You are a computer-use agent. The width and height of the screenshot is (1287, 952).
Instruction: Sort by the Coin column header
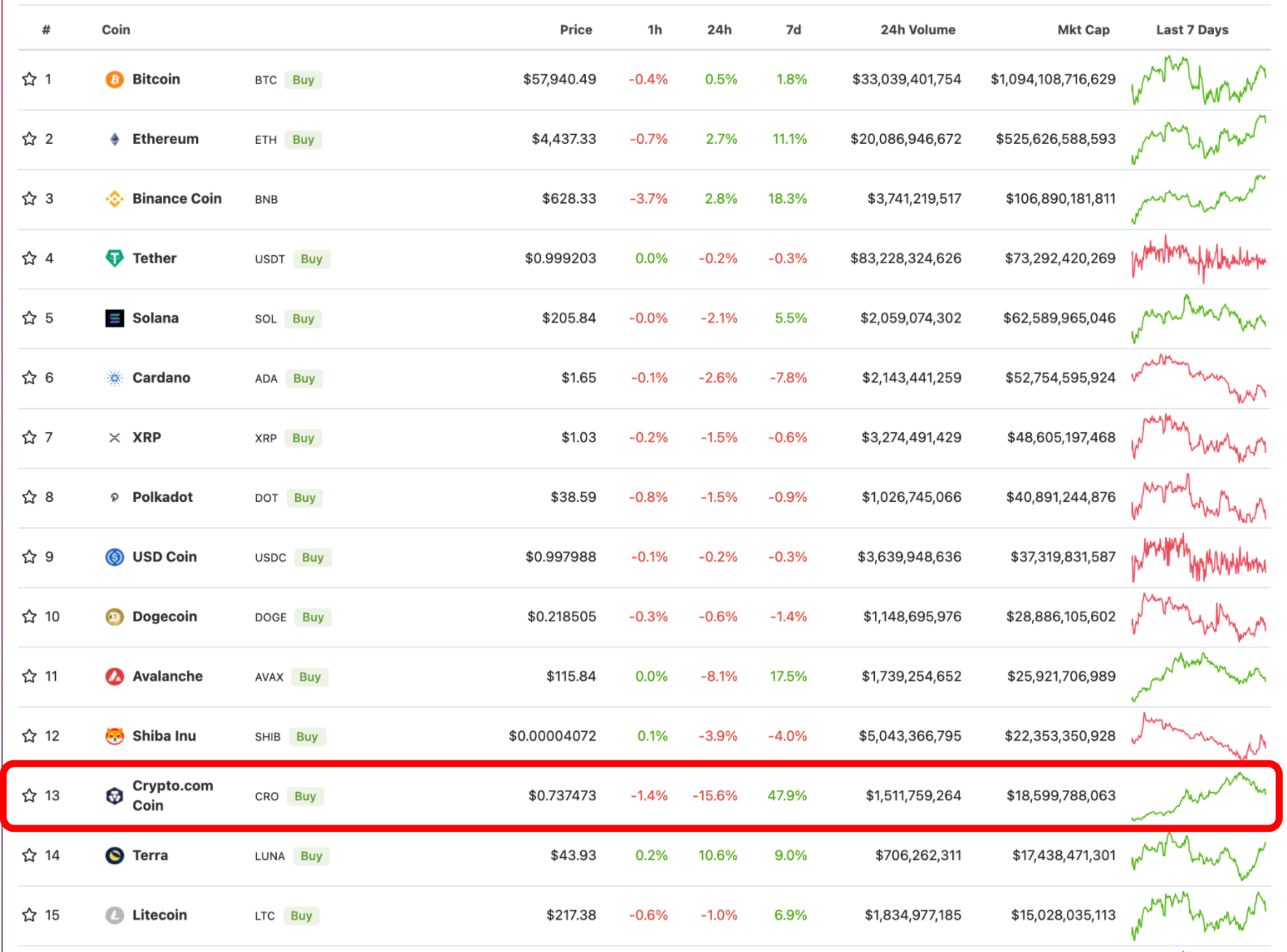pos(116,30)
